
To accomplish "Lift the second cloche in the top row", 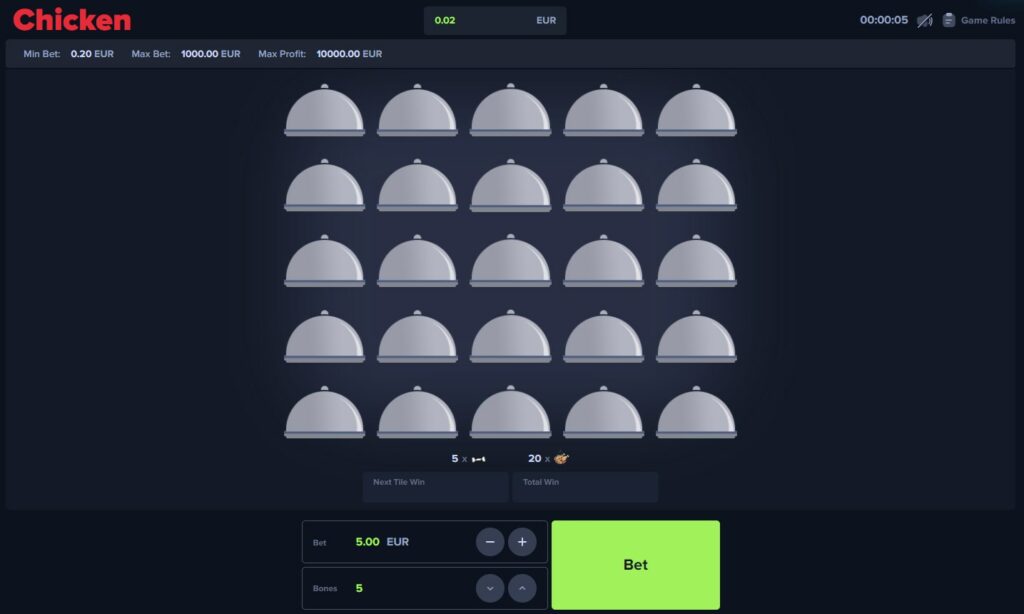I will click(x=417, y=111).
